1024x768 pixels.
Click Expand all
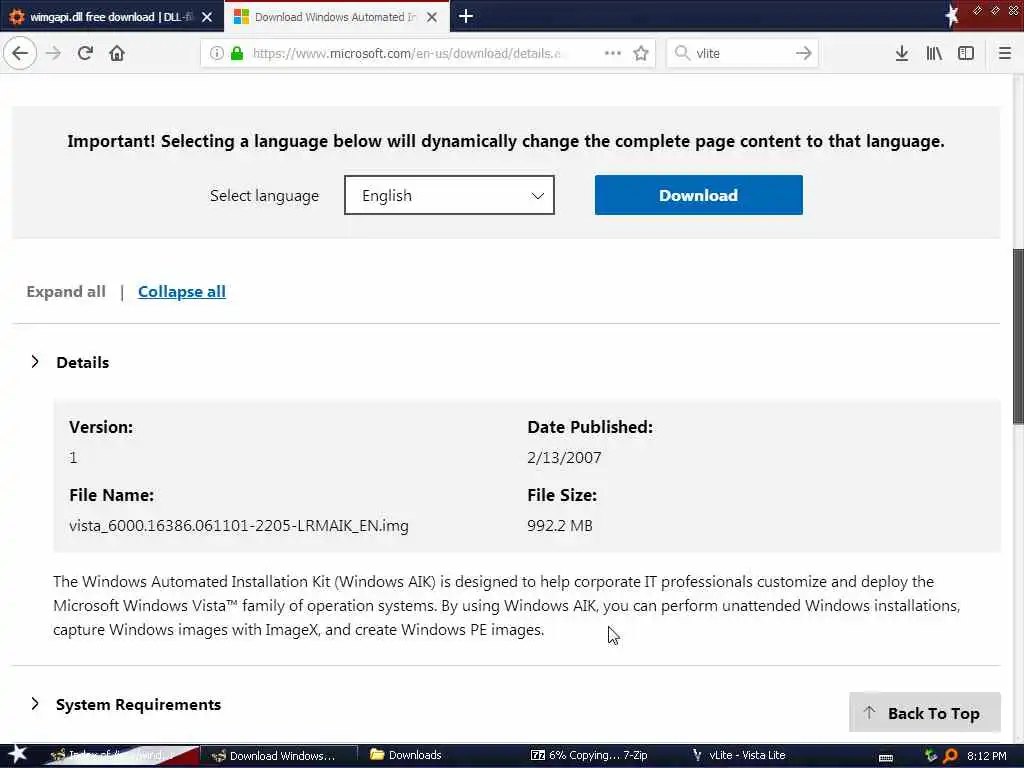[66, 291]
